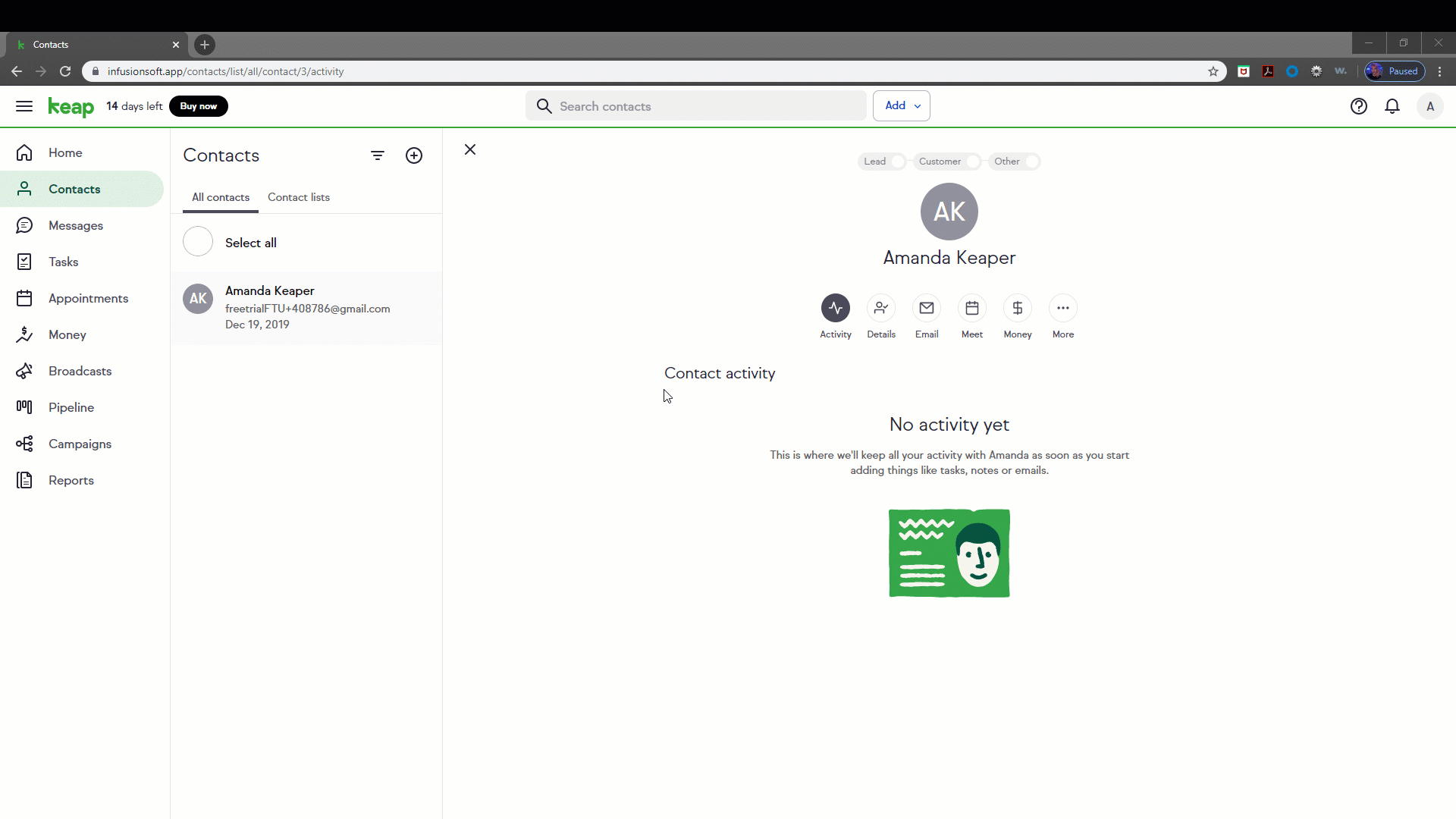Click the Buy now button
This screenshot has height=819, width=1456.
point(198,106)
